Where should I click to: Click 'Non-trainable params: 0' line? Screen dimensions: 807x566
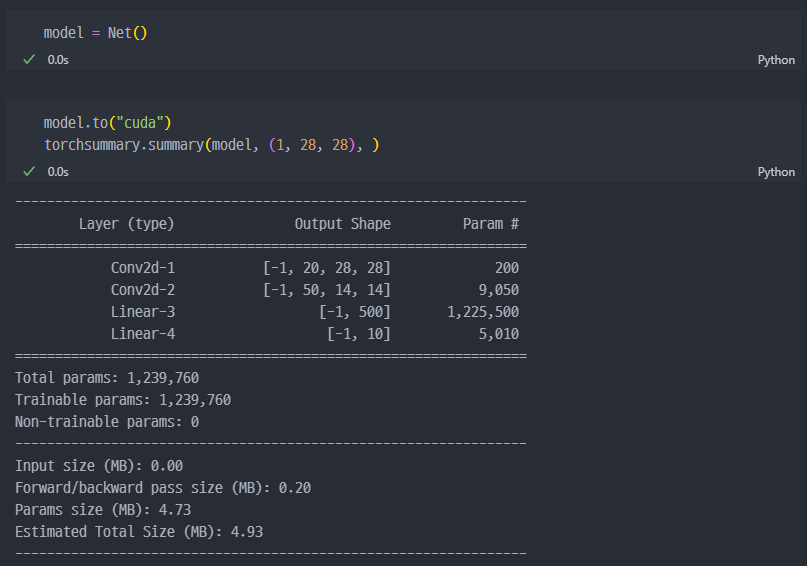tap(107, 422)
